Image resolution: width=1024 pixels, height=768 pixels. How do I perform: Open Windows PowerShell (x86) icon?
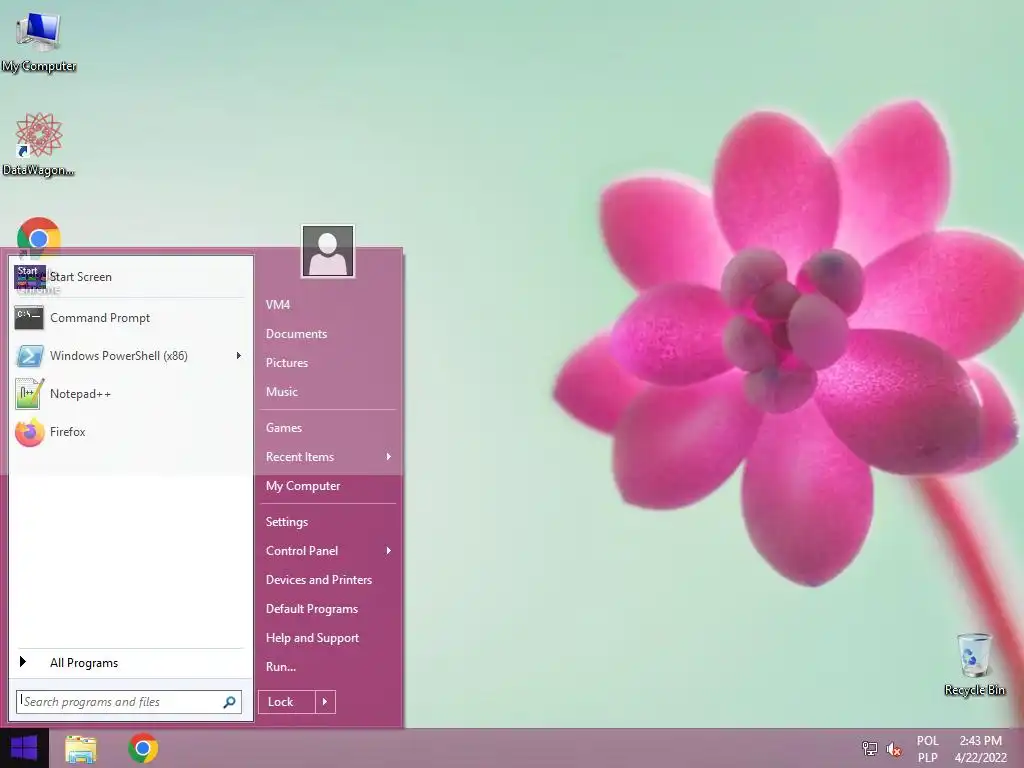[x=29, y=356]
